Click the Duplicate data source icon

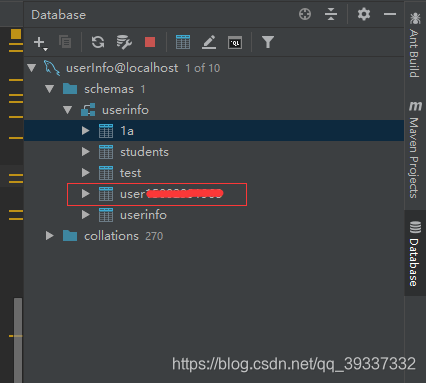(x=65, y=42)
